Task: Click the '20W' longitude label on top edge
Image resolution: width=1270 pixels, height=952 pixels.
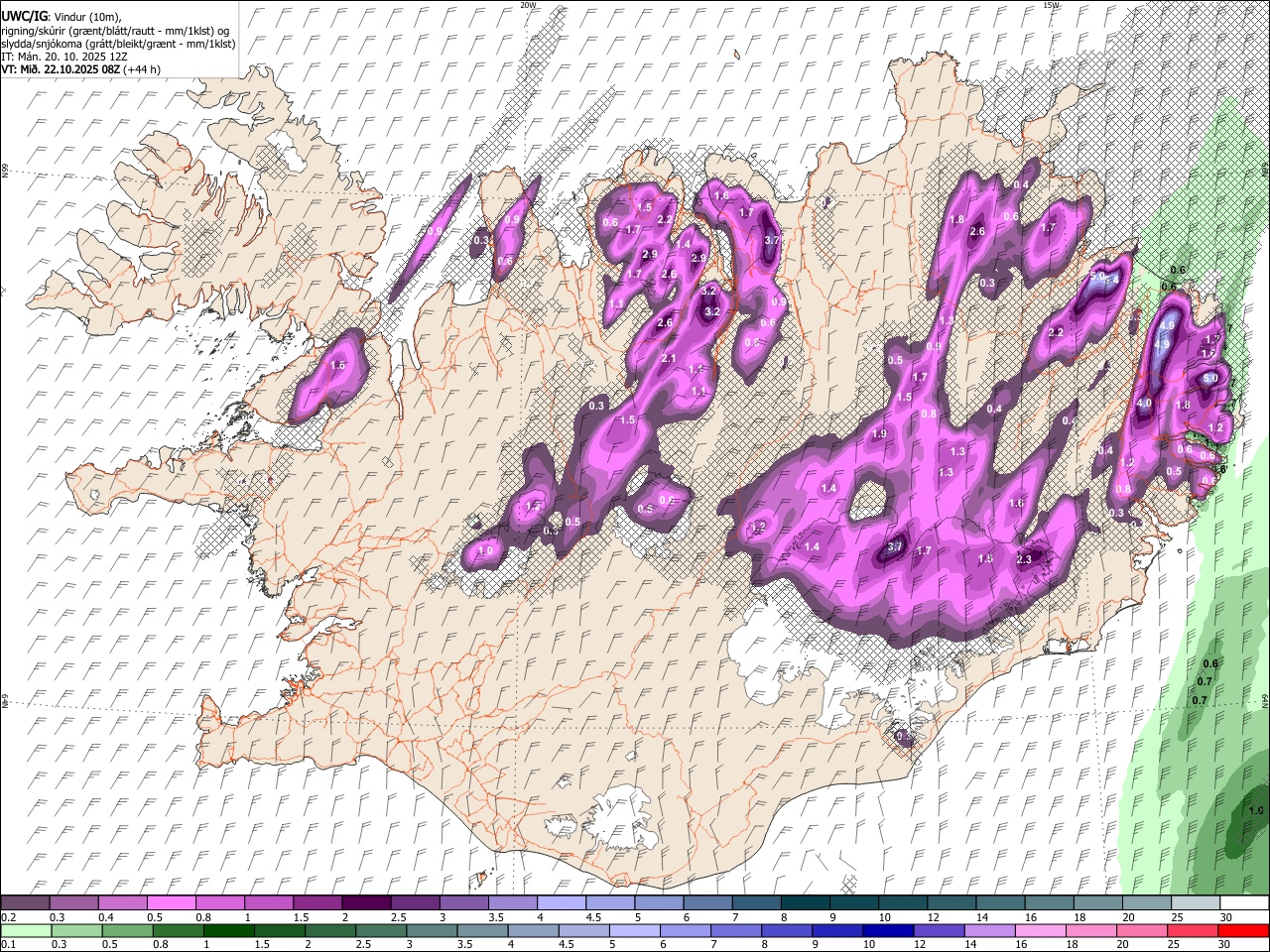Action: [528, 5]
